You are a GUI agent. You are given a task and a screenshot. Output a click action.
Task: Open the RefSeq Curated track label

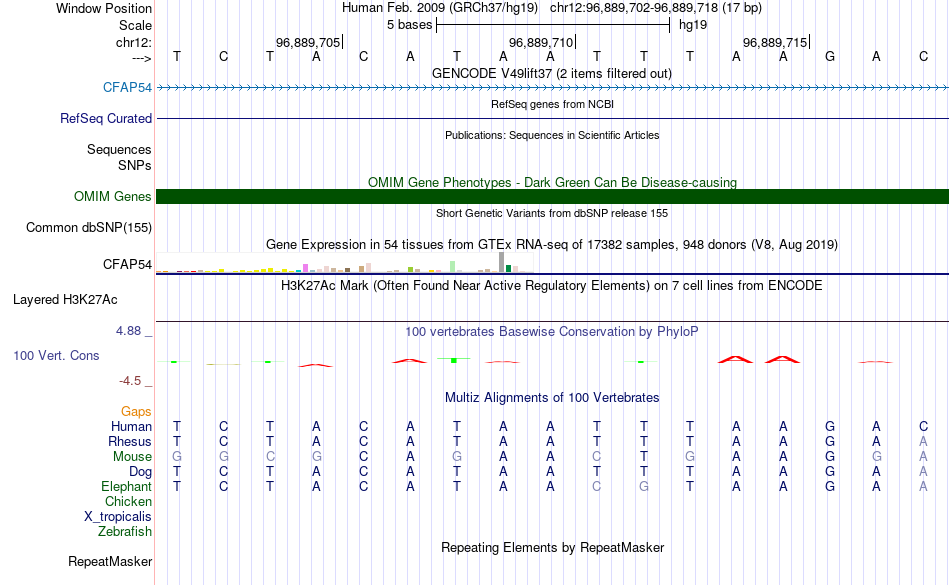coord(106,118)
